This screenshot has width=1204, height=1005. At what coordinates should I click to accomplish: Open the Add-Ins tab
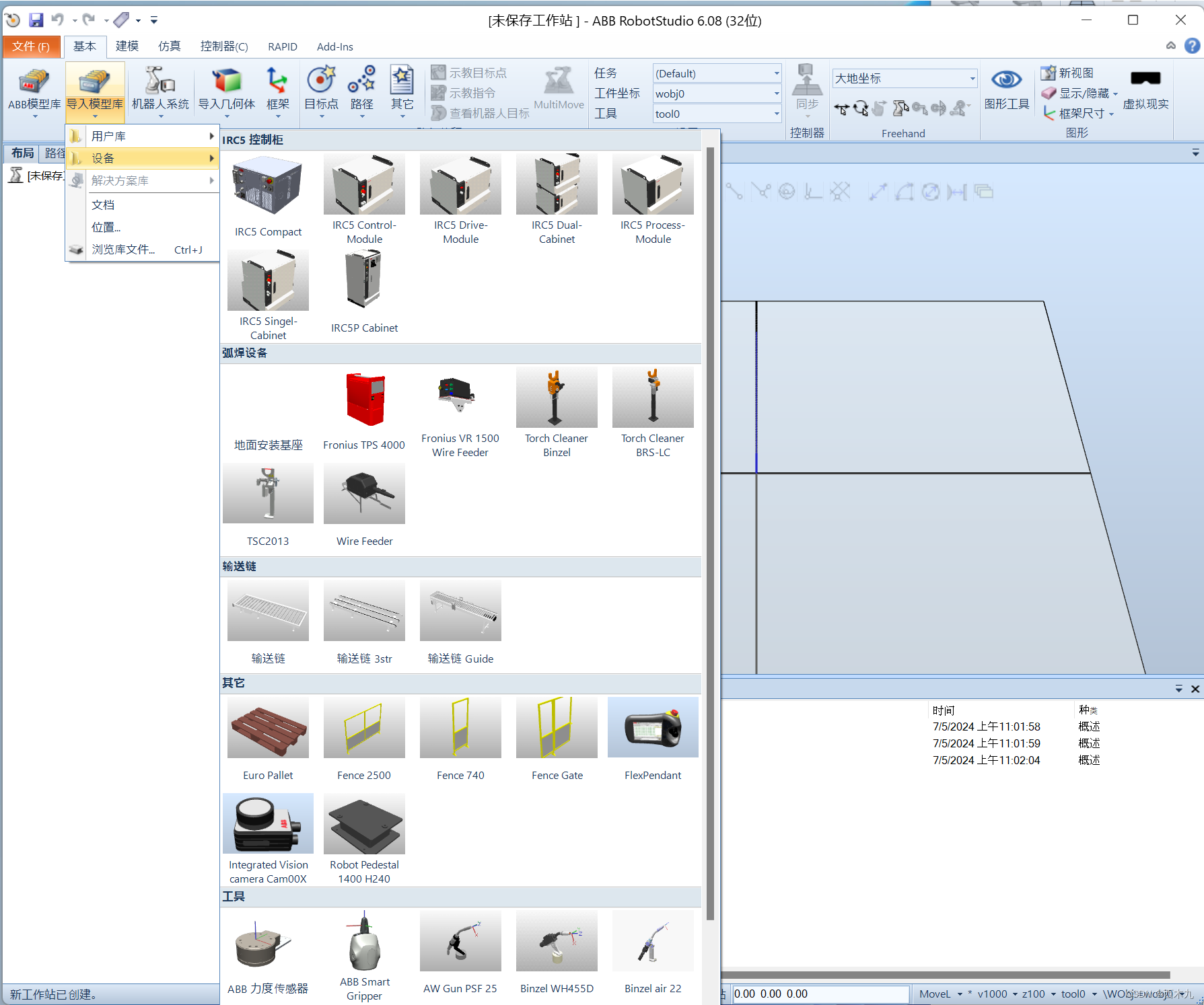(x=335, y=46)
